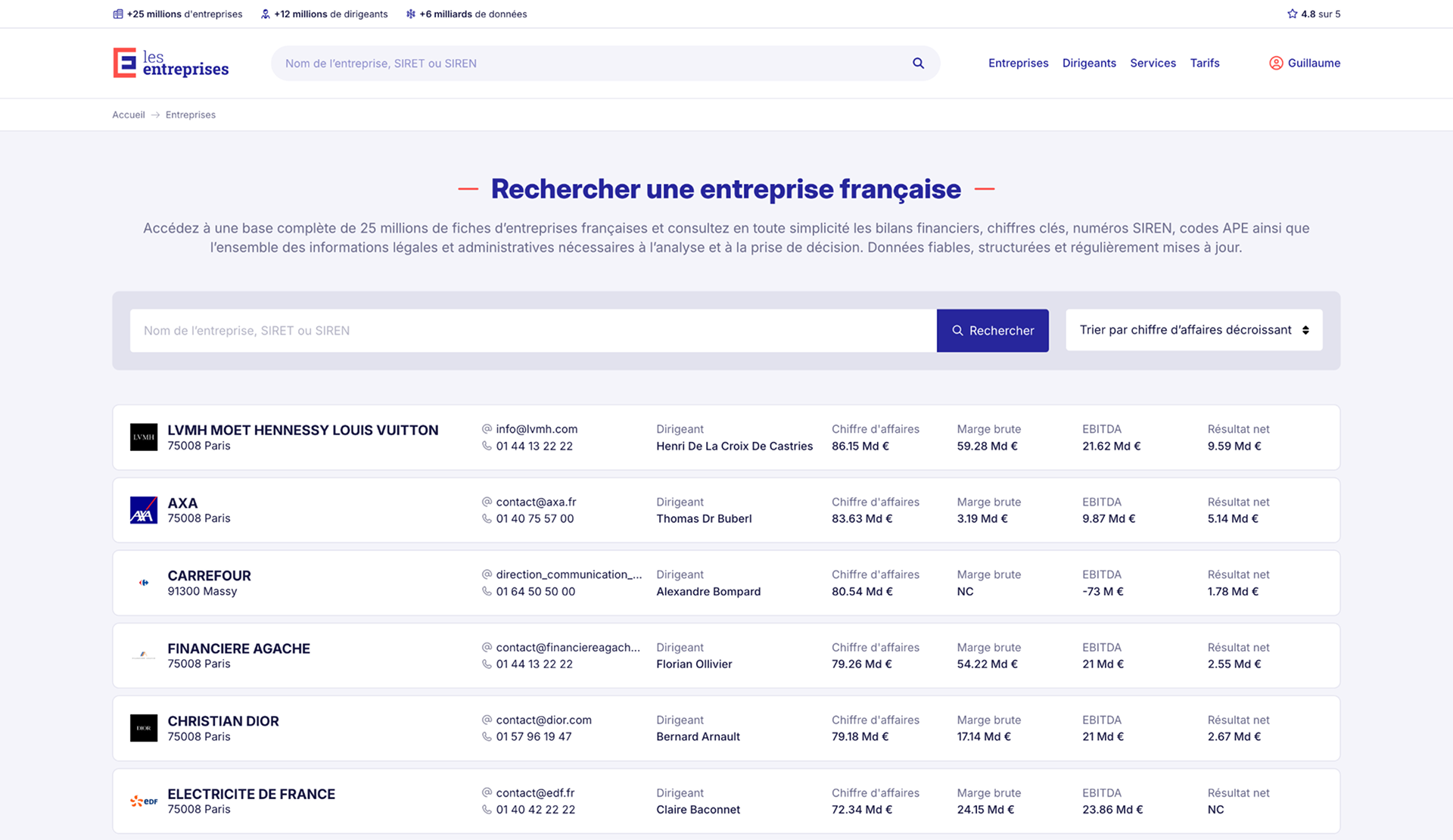Screen dimensions: 1453x840
Task: Open the AXA company page
Action: [x=182, y=503]
